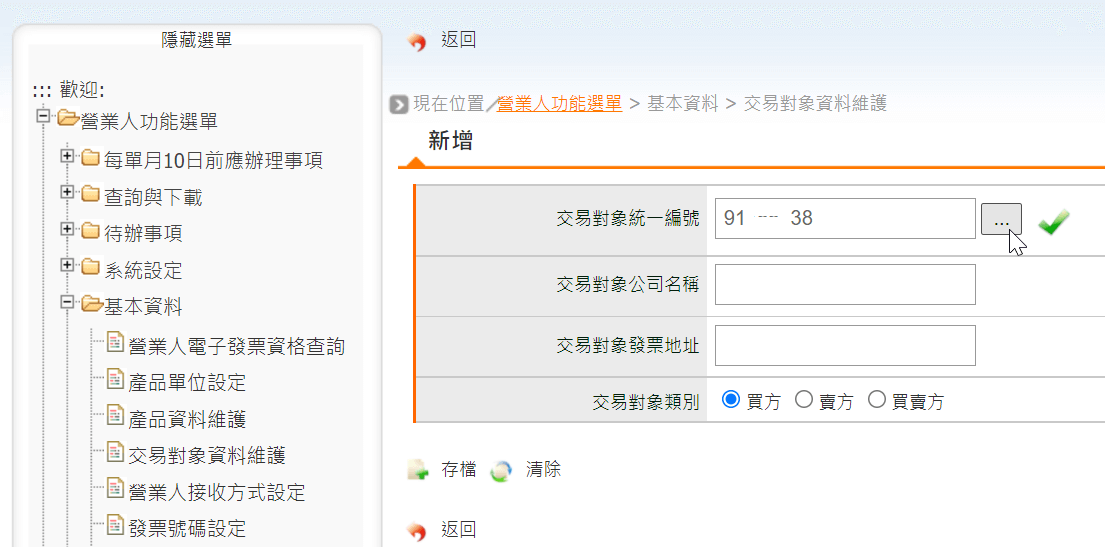Select the 賣方 radio button
Image resolution: width=1105 pixels, height=547 pixels.
click(804, 400)
